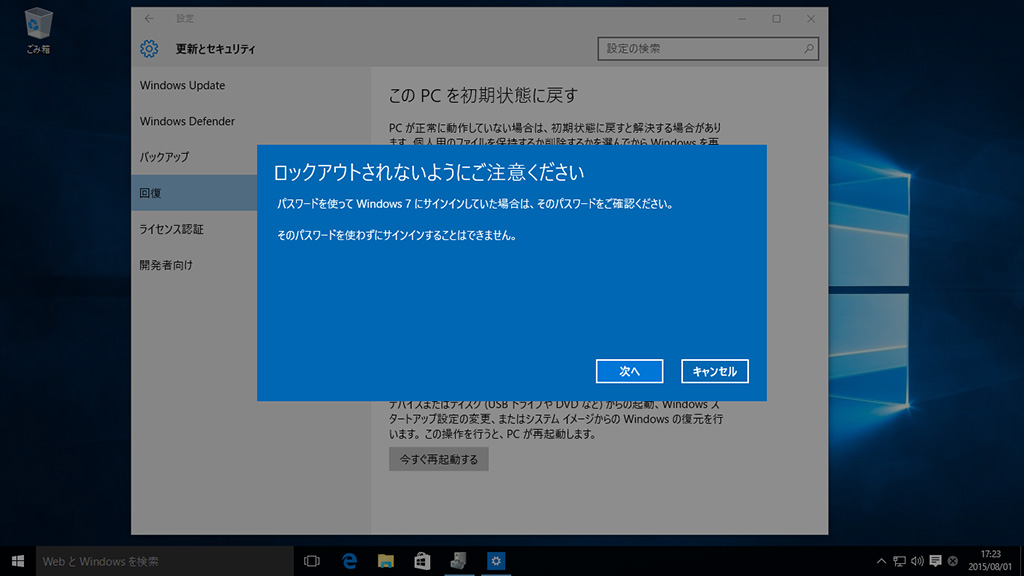Launch Microsoft Edge from the taskbar

click(350, 561)
